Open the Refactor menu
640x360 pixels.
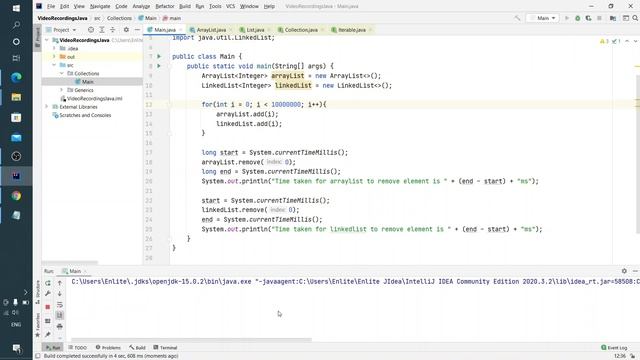165,6
